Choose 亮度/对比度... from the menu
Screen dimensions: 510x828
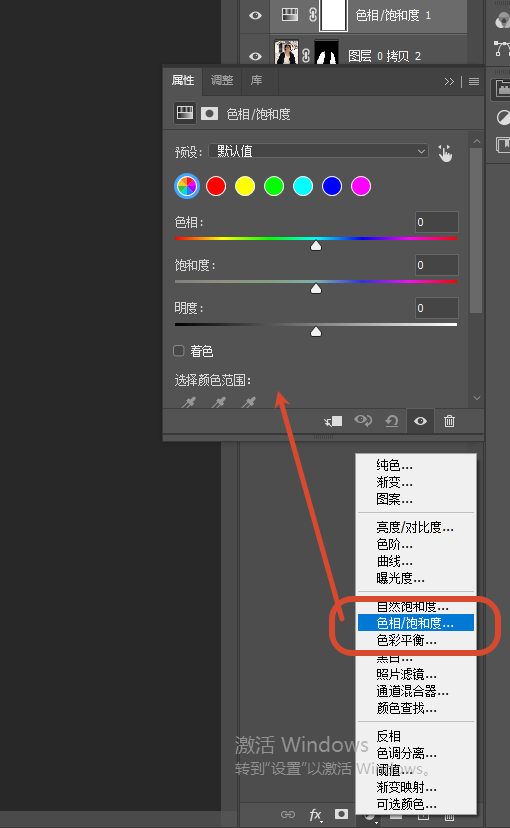[x=415, y=528]
